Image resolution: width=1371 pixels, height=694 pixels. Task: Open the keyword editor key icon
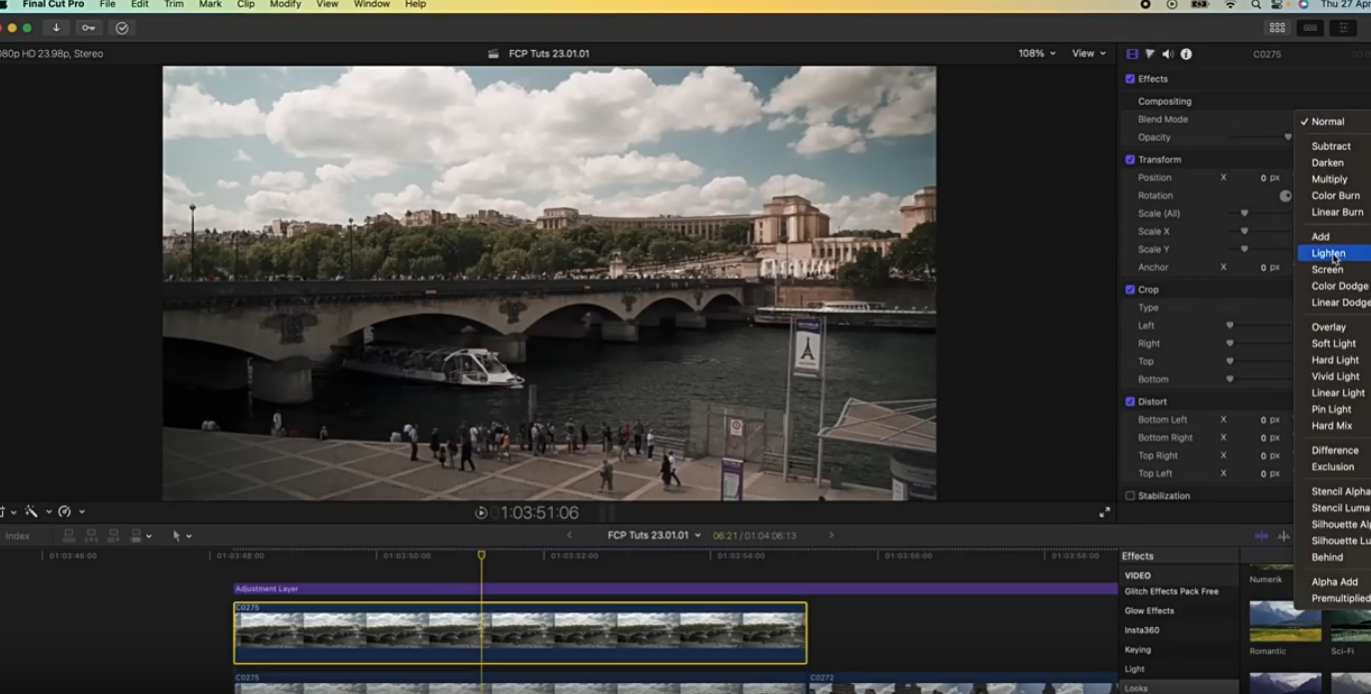[x=89, y=28]
